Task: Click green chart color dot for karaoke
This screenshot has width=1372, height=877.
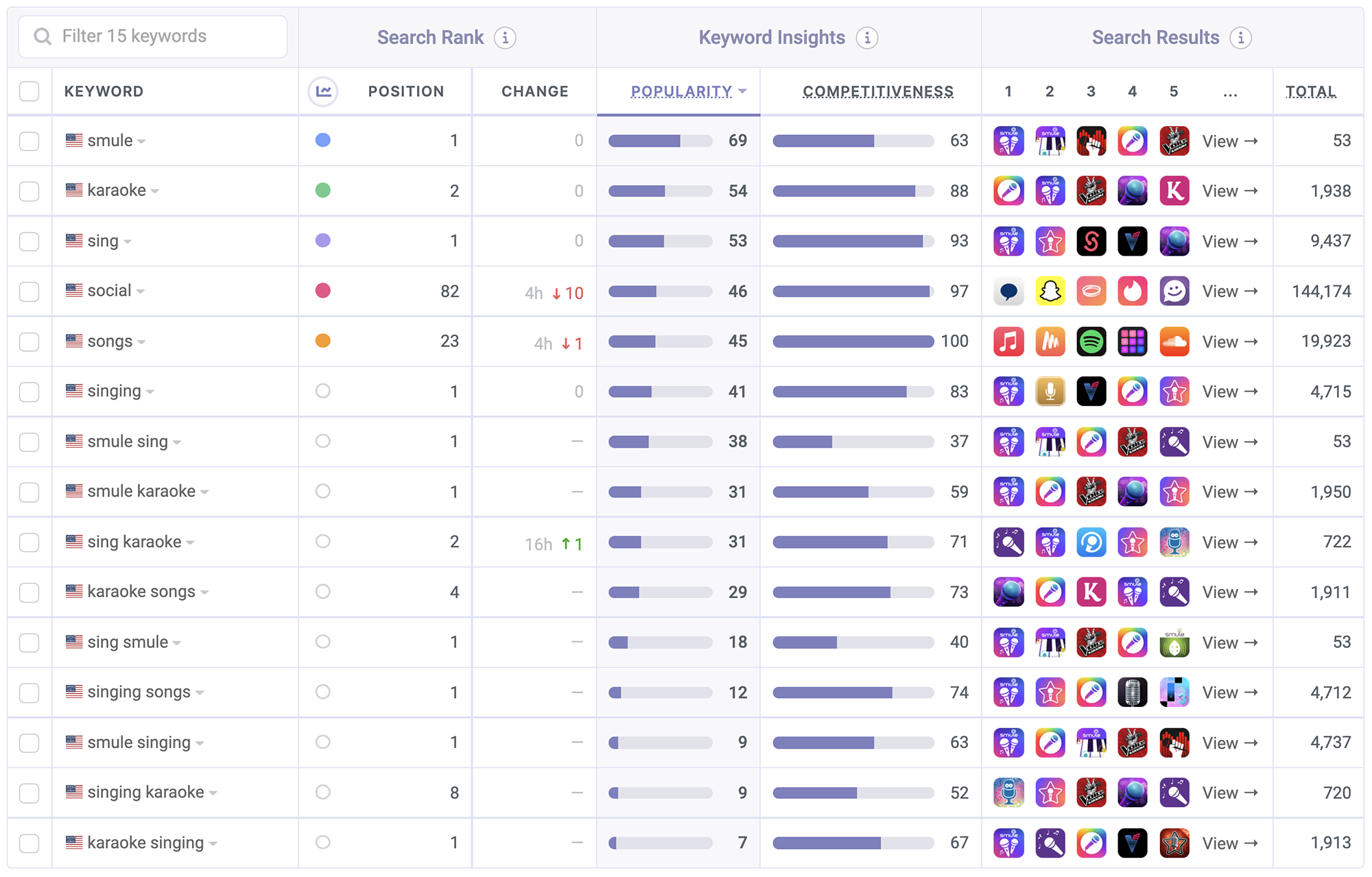Action: [x=323, y=190]
